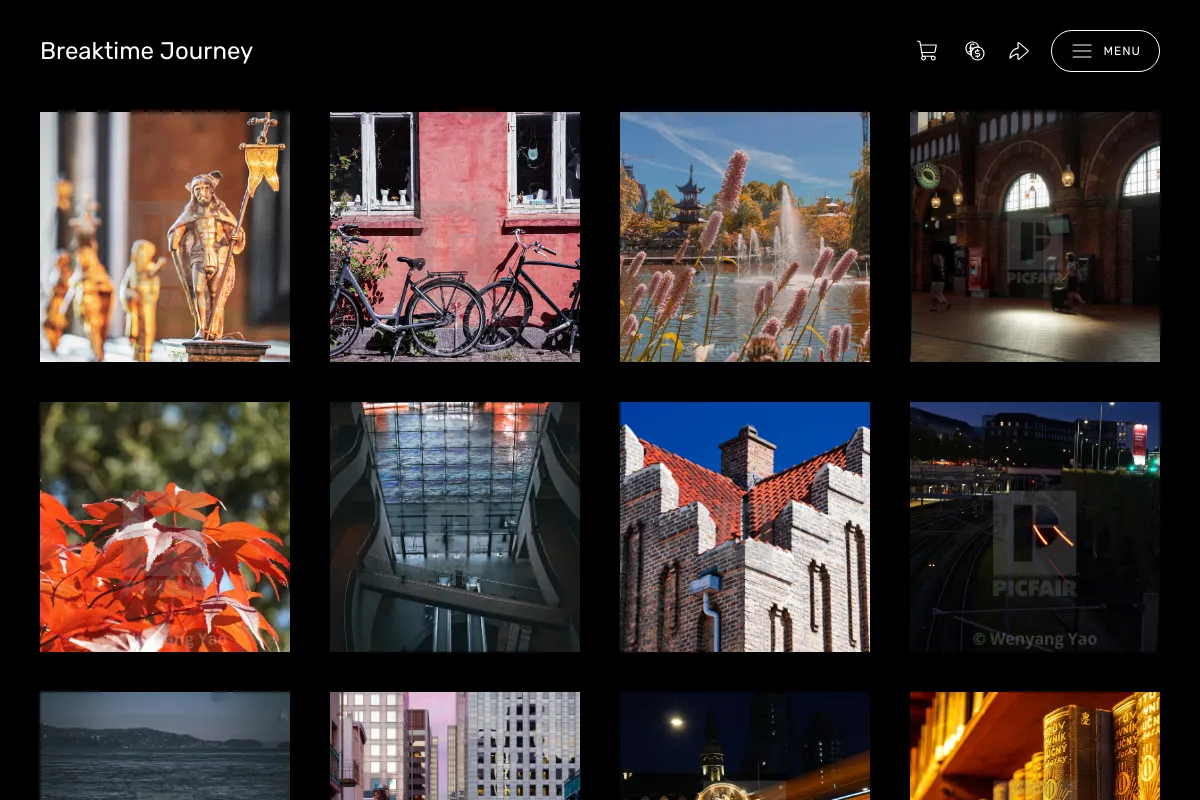Open the red maple leaves photo
1200x800 pixels.
point(165,527)
